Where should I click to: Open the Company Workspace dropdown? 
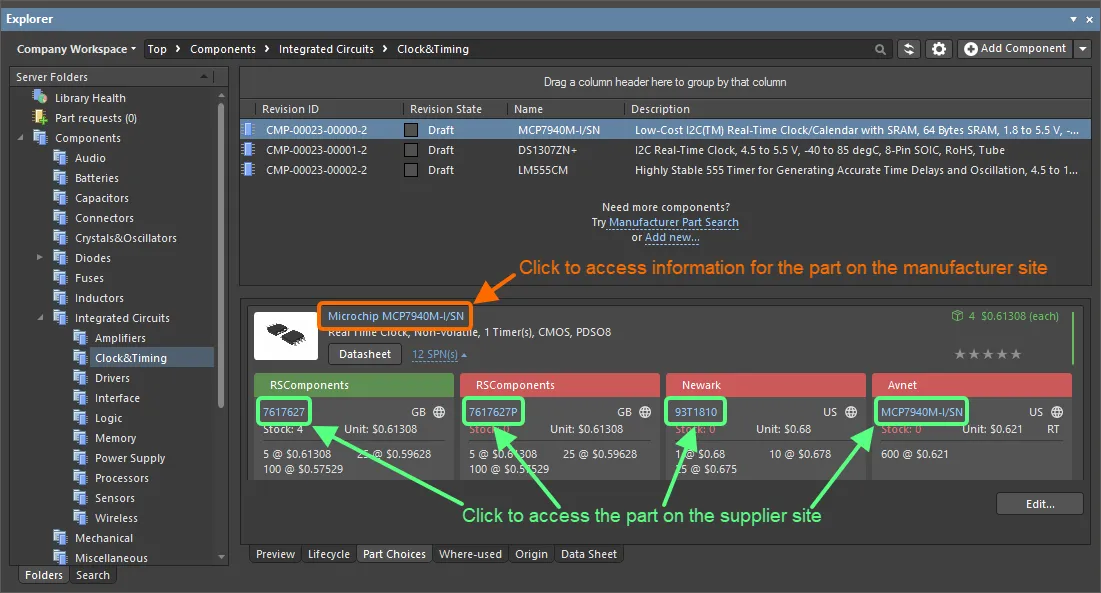point(76,49)
